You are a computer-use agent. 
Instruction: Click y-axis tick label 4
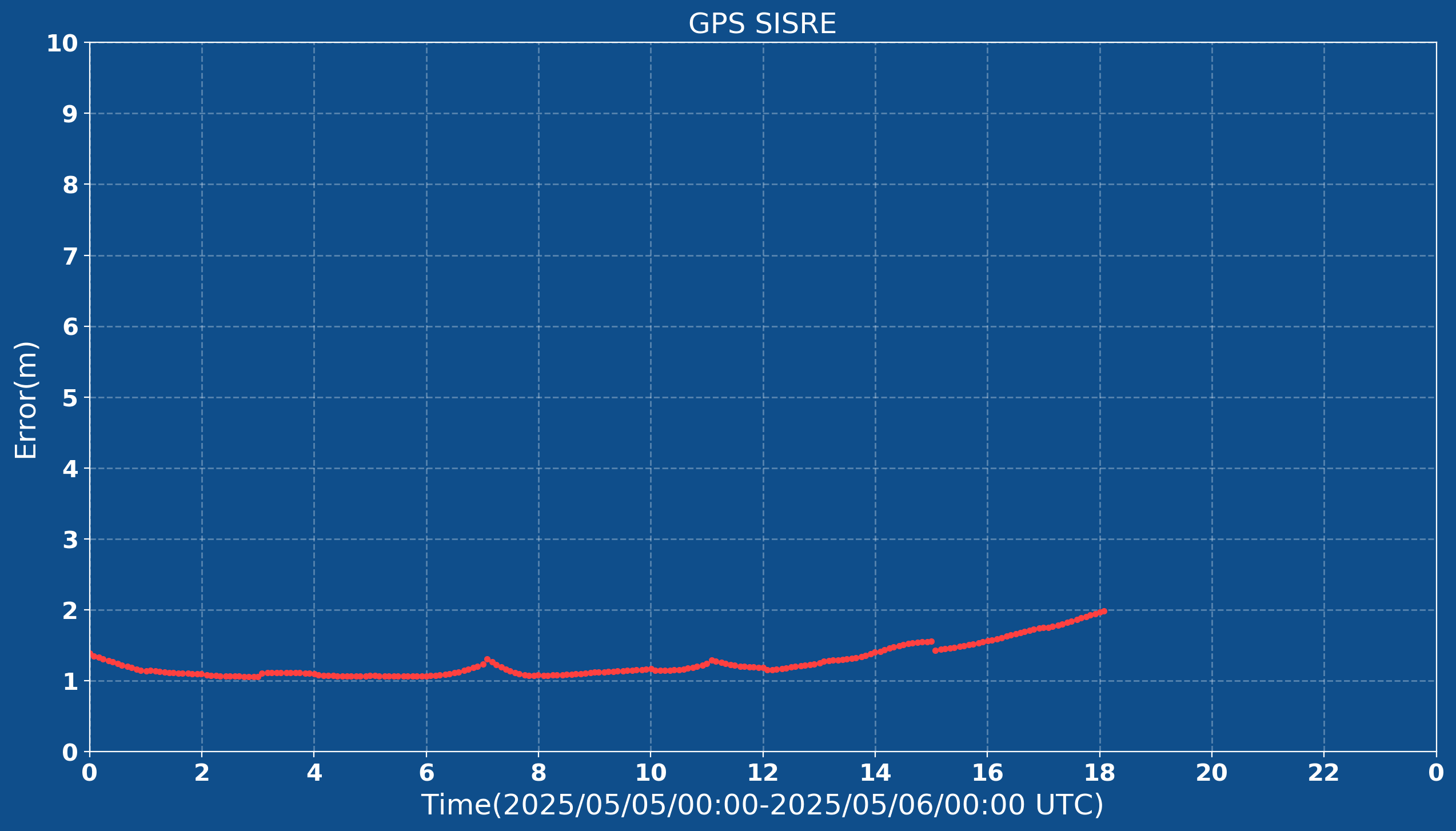point(70,469)
